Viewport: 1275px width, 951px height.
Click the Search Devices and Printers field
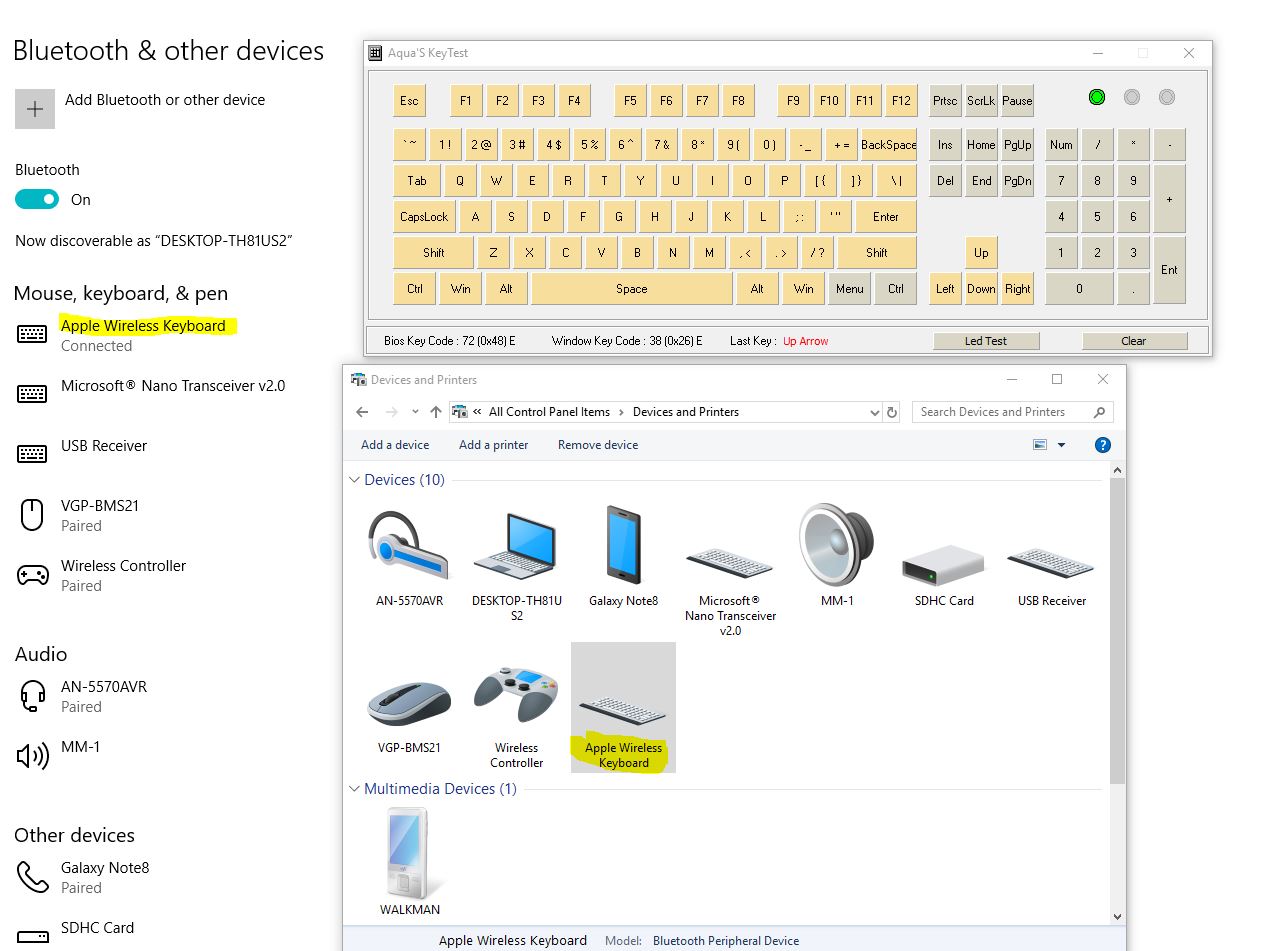[x=1012, y=412]
